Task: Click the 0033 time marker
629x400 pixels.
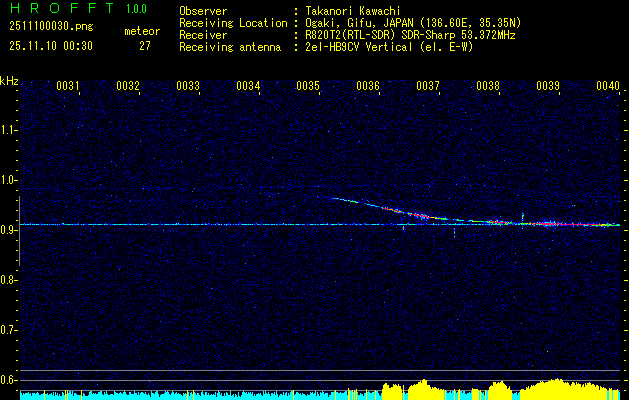Action: click(x=188, y=87)
